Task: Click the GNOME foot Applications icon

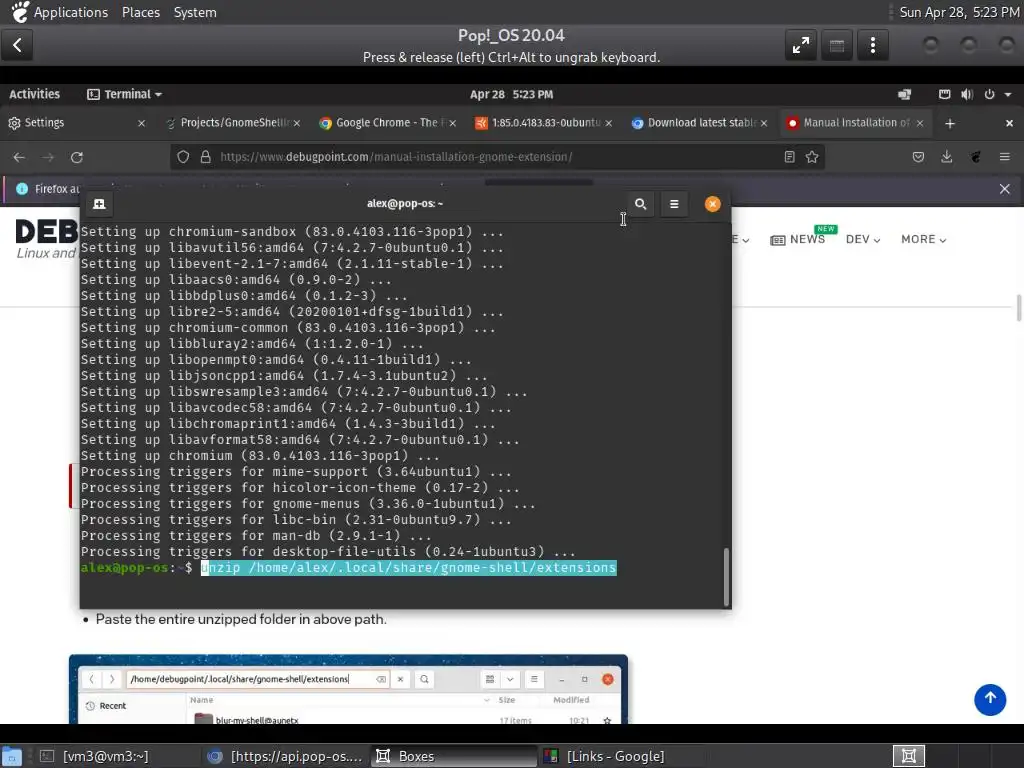Action: [x=20, y=12]
